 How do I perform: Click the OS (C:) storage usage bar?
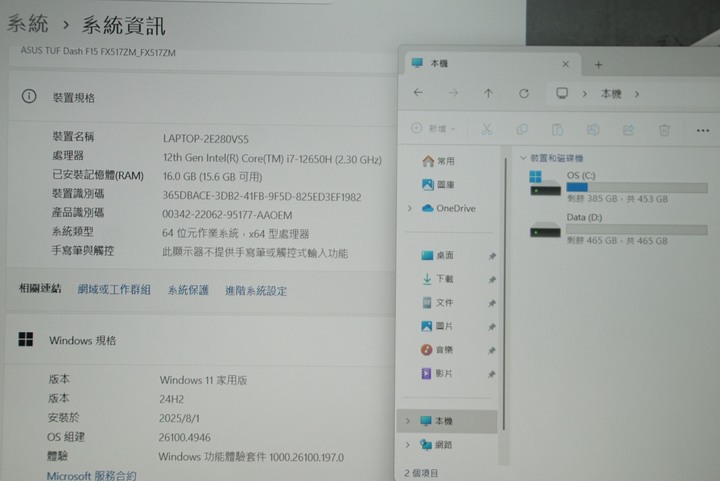637,187
